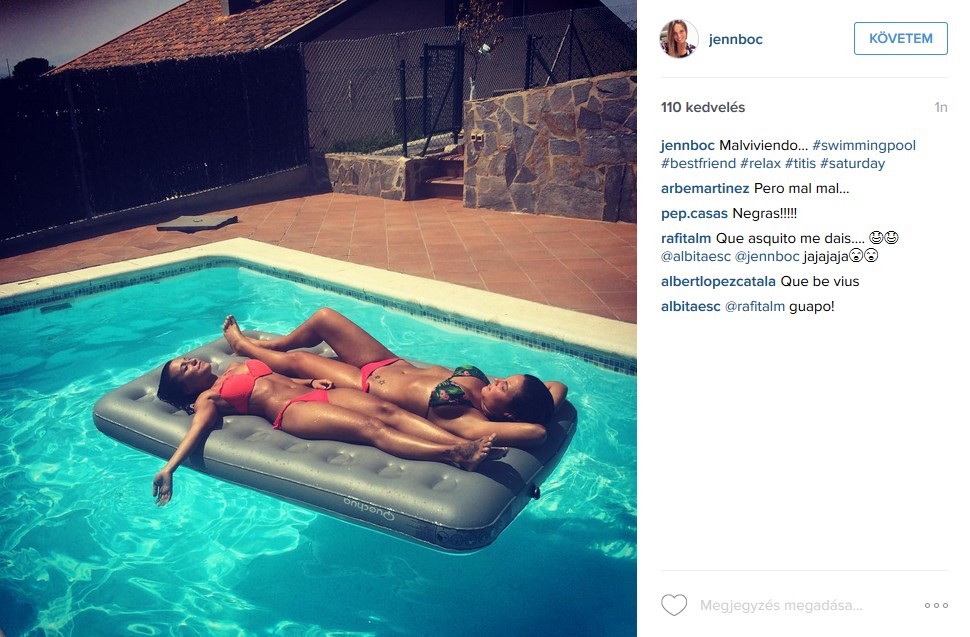
Task: Open the three-dot more options menu
Action: (936, 605)
